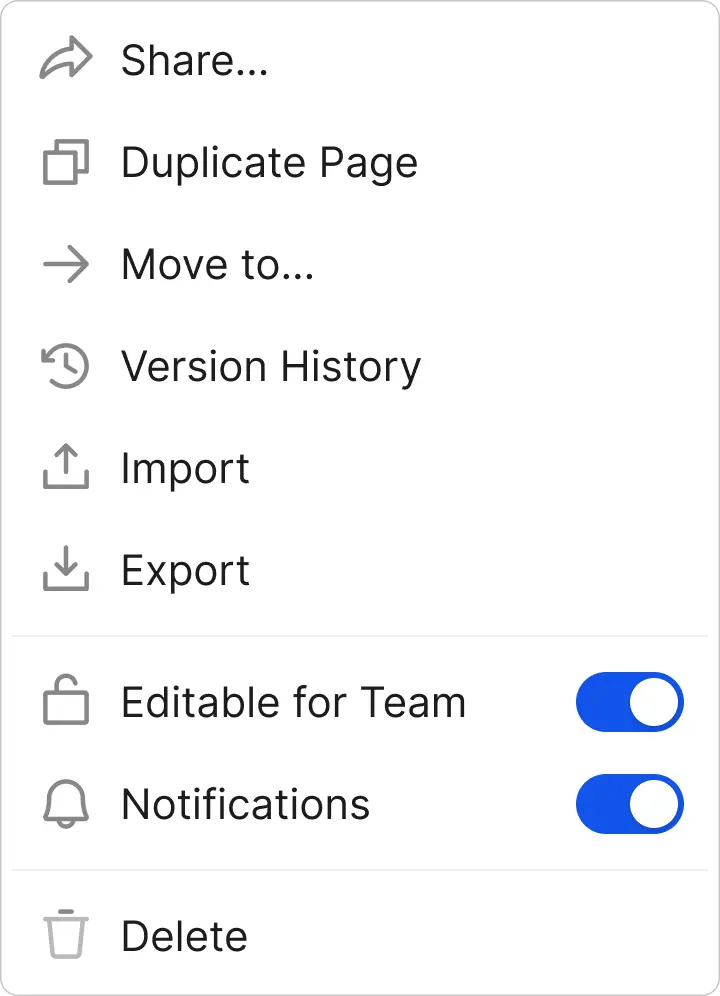Screen dimensions: 720x996
Task: Select the Export menu label
Action: coord(185,571)
